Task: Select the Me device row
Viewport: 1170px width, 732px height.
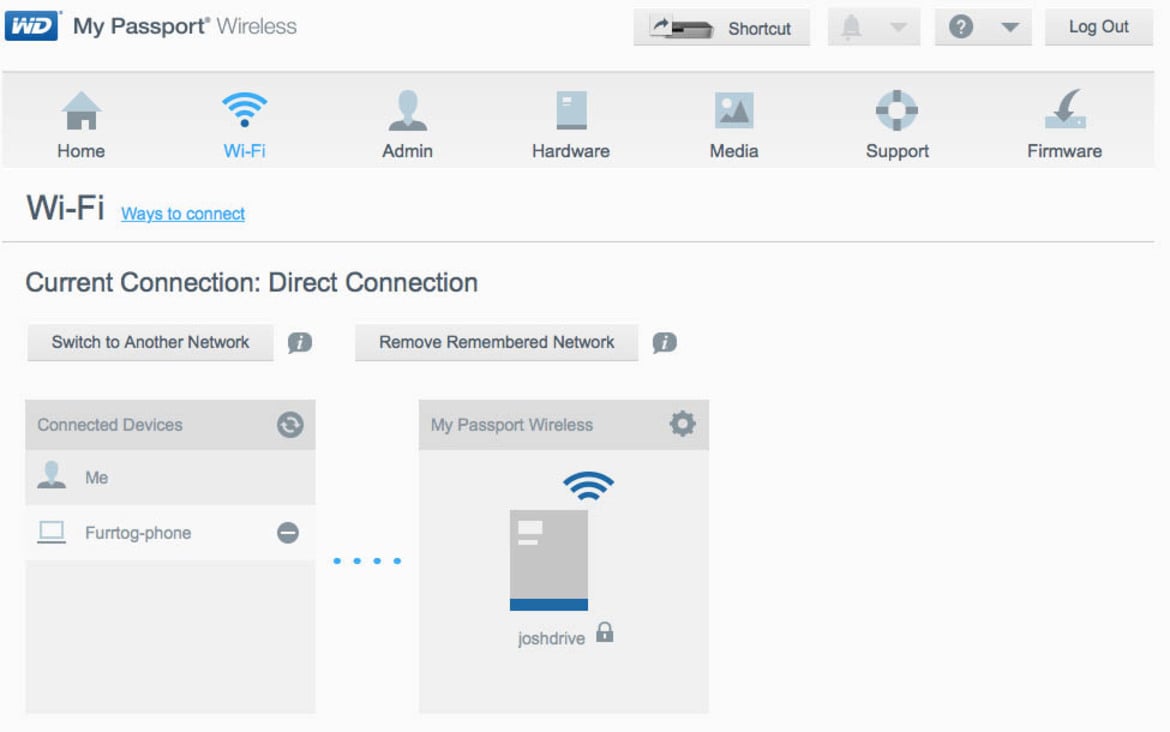Action: (170, 478)
